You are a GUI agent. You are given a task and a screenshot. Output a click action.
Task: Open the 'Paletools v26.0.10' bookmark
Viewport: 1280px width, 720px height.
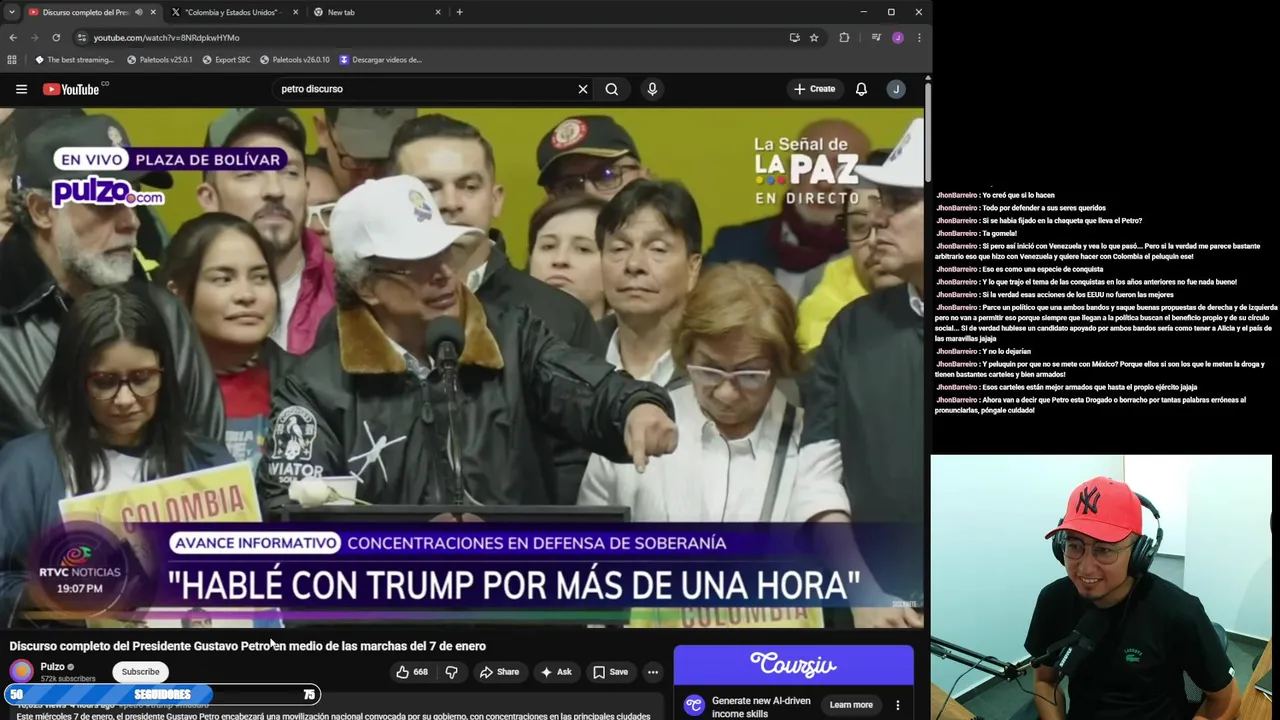coord(294,59)
